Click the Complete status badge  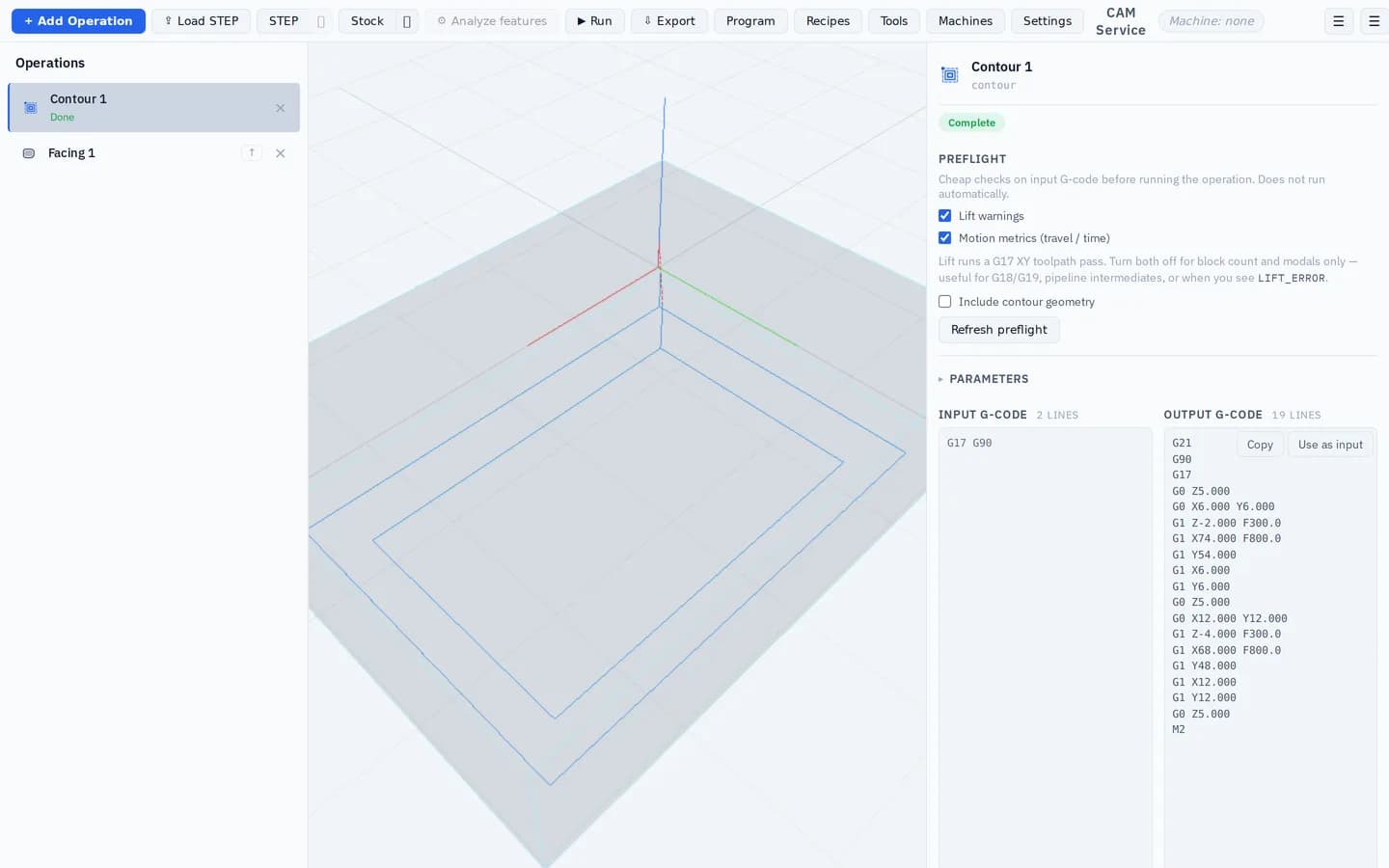pos(971,122)
